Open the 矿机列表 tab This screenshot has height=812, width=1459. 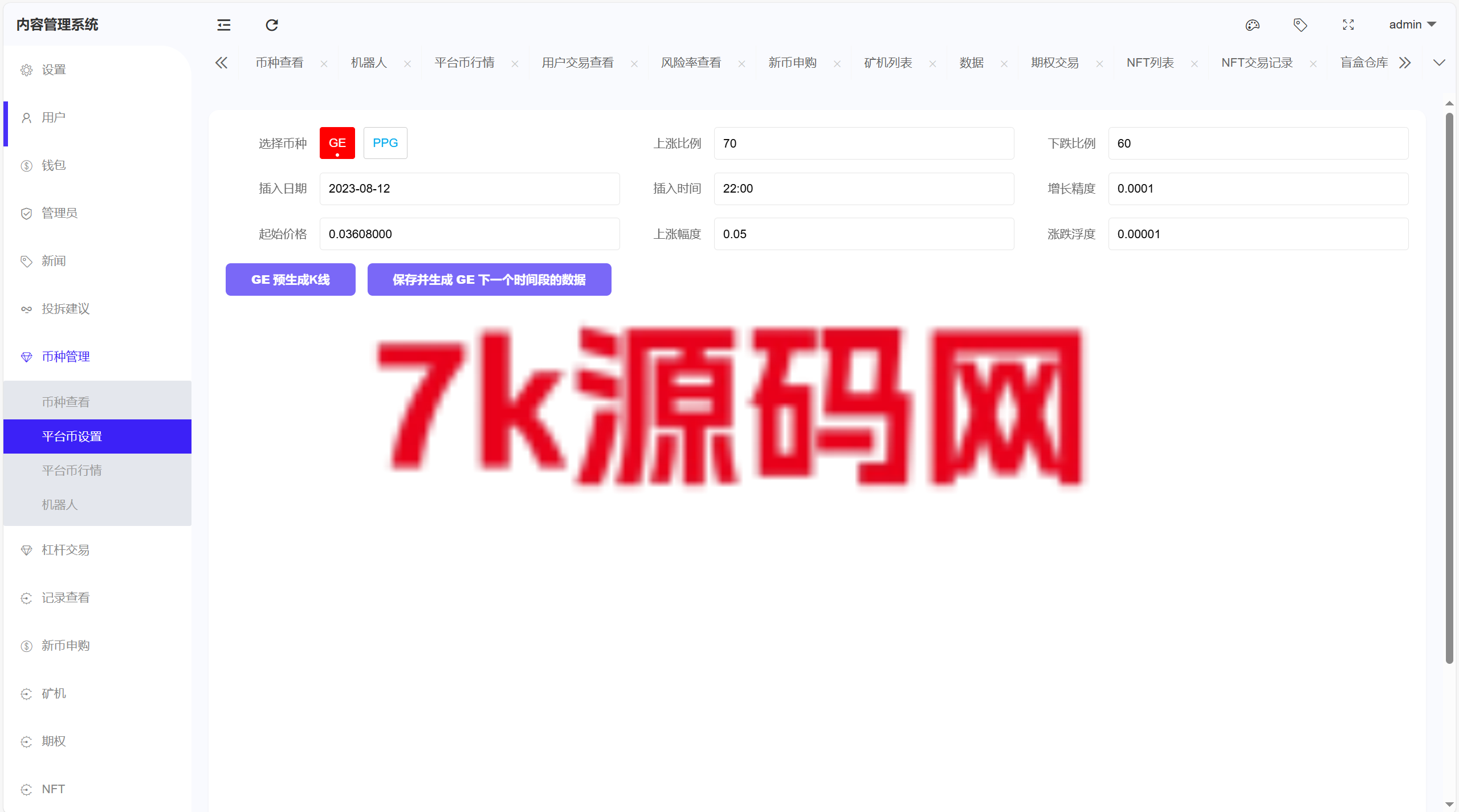(x=888, y=63)
